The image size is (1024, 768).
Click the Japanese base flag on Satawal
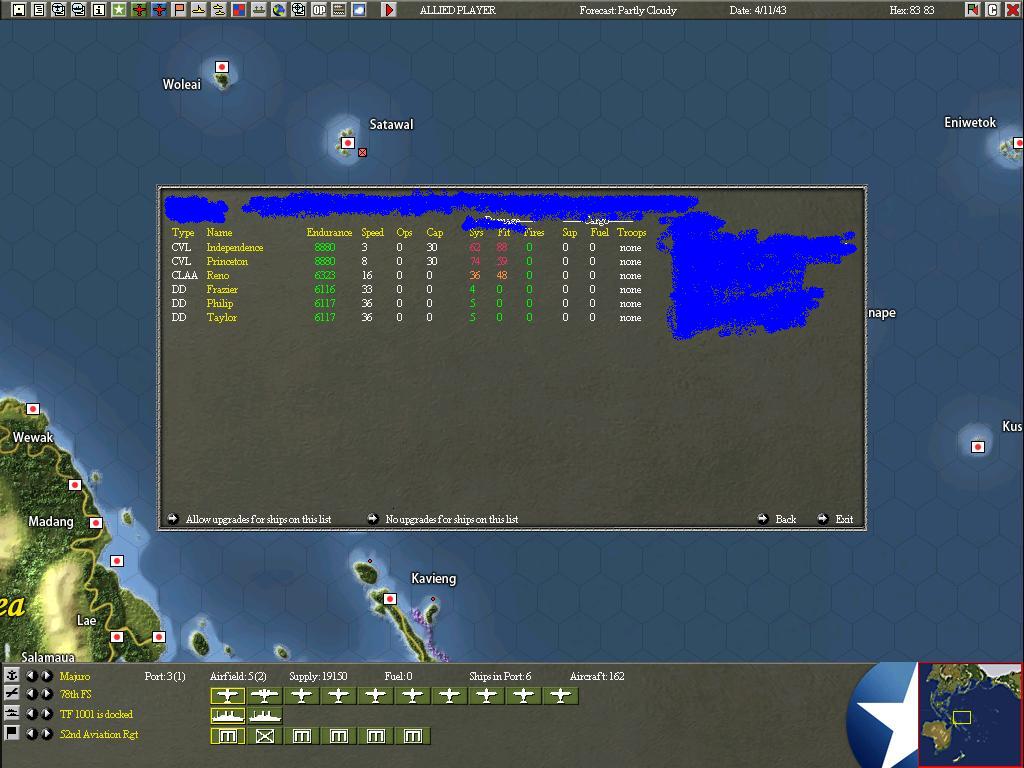[x=348, y=142]
